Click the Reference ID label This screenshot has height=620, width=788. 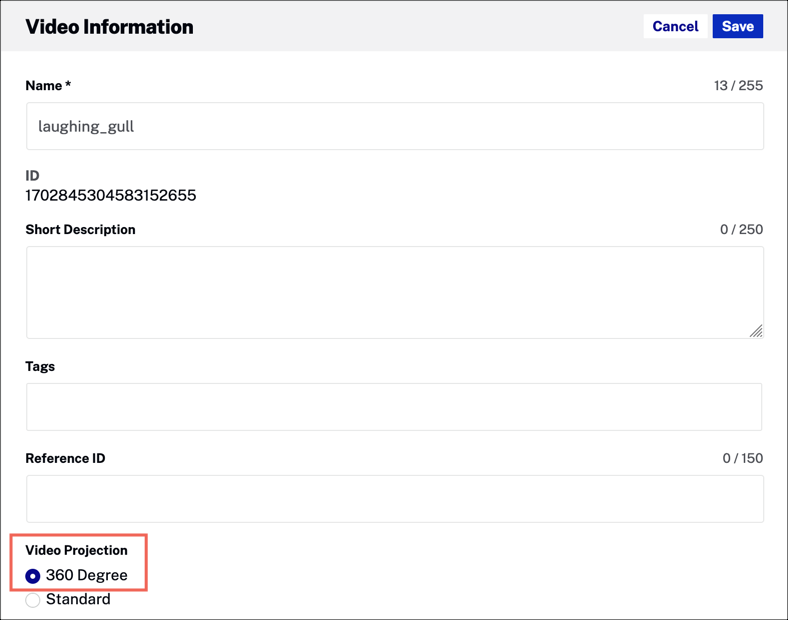[x=65, y=459]
